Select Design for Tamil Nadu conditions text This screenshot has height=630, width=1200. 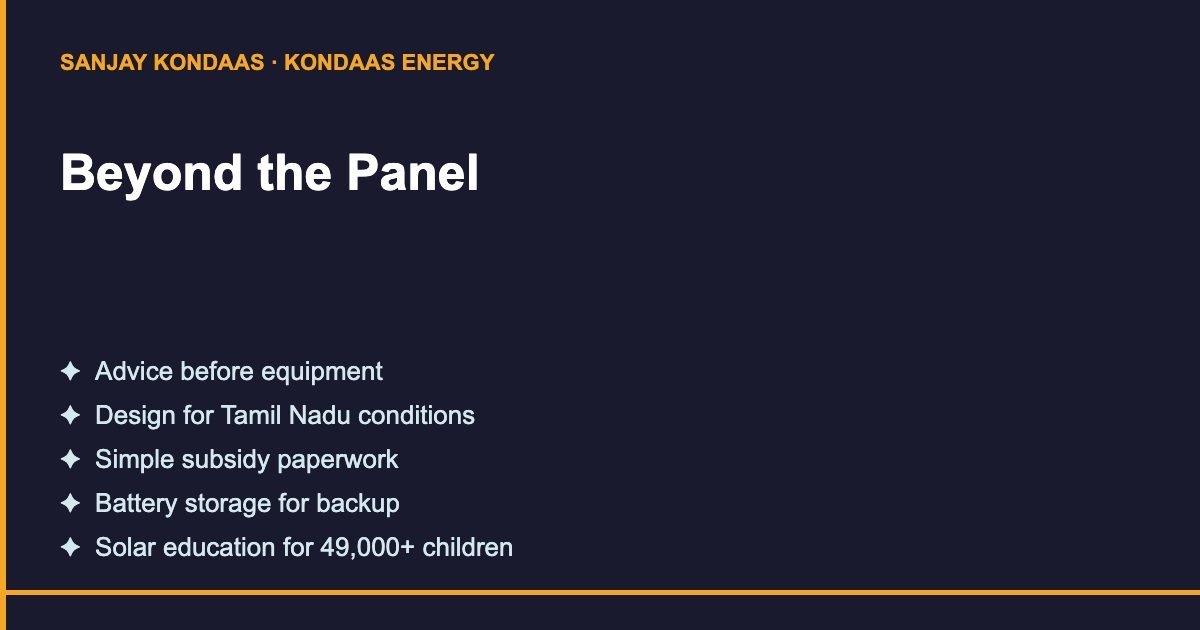(285, 416)
